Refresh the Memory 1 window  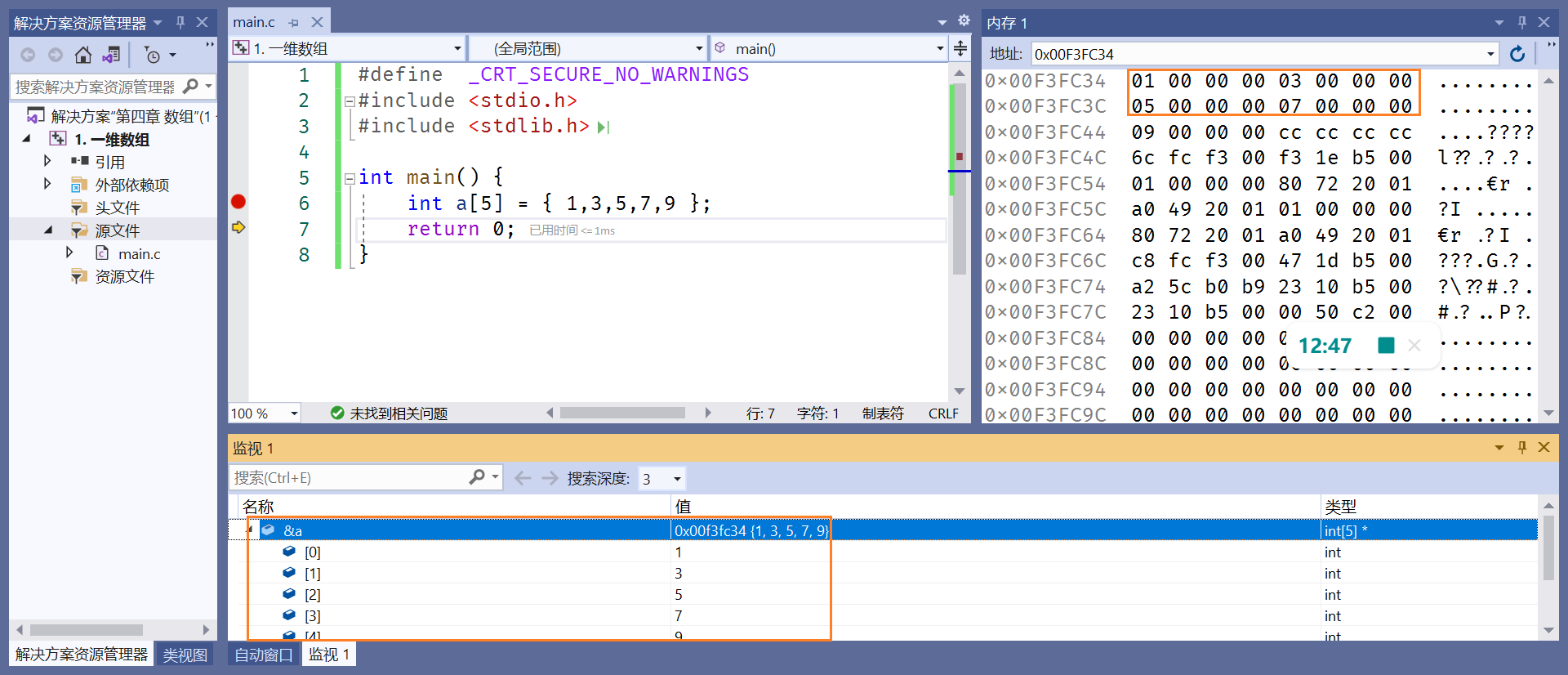pyautogui.click(x=1517, y=54)
